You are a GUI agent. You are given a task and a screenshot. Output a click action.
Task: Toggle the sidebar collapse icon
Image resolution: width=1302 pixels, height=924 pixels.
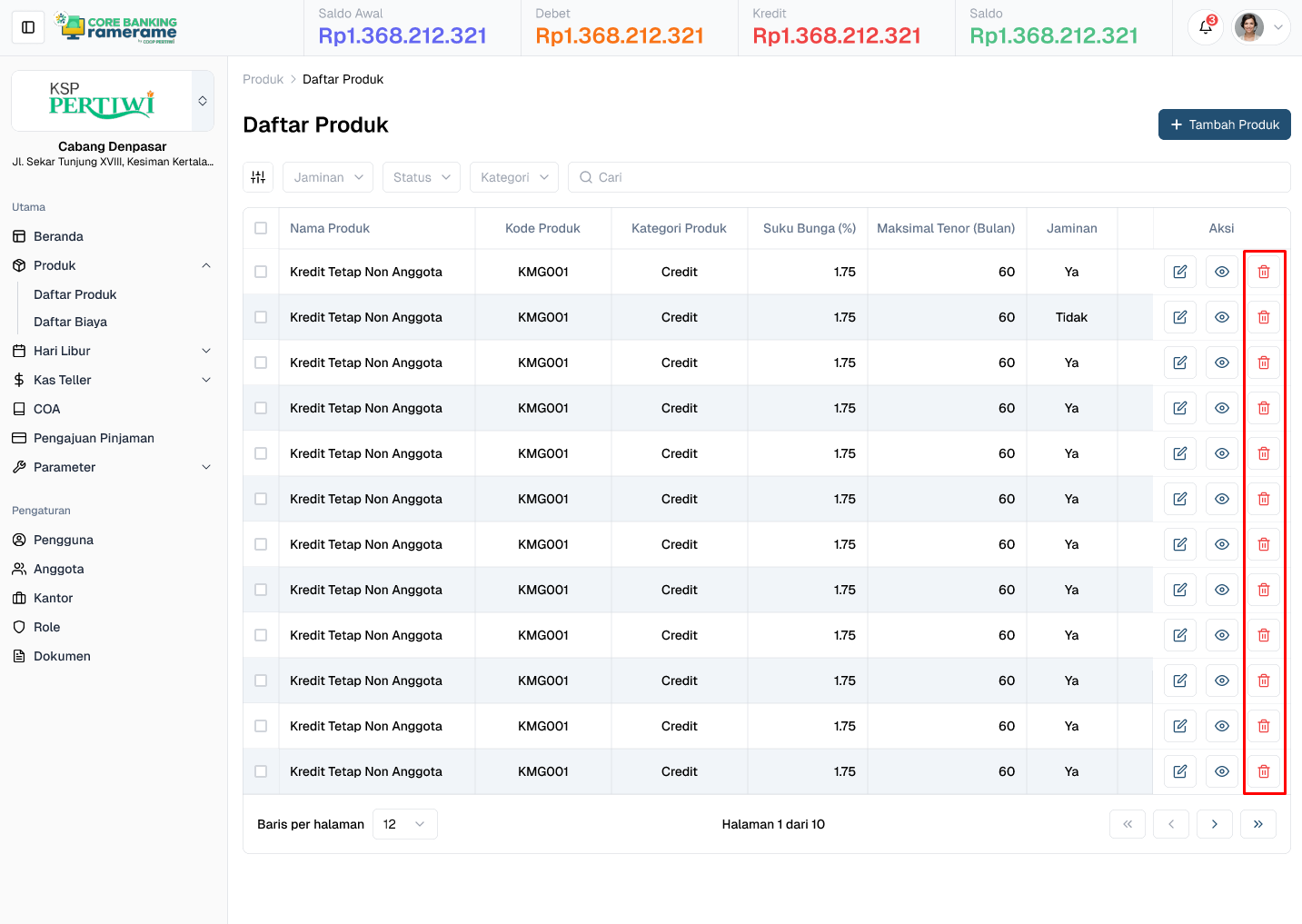pos(28,27)
